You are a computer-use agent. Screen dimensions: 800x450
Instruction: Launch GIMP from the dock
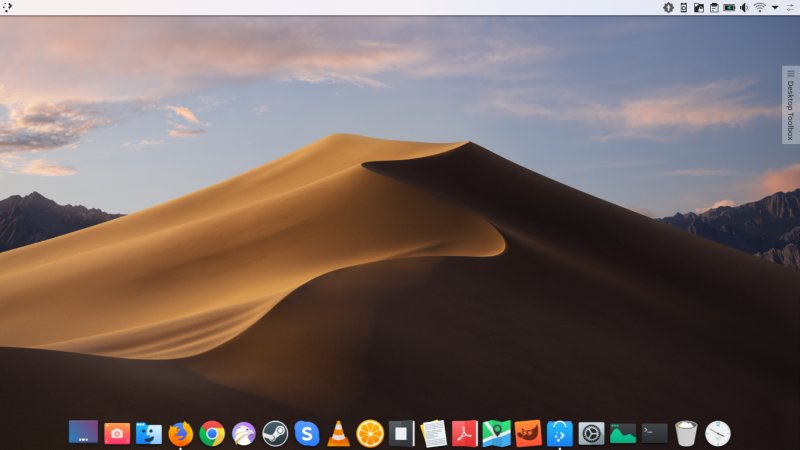528,434
